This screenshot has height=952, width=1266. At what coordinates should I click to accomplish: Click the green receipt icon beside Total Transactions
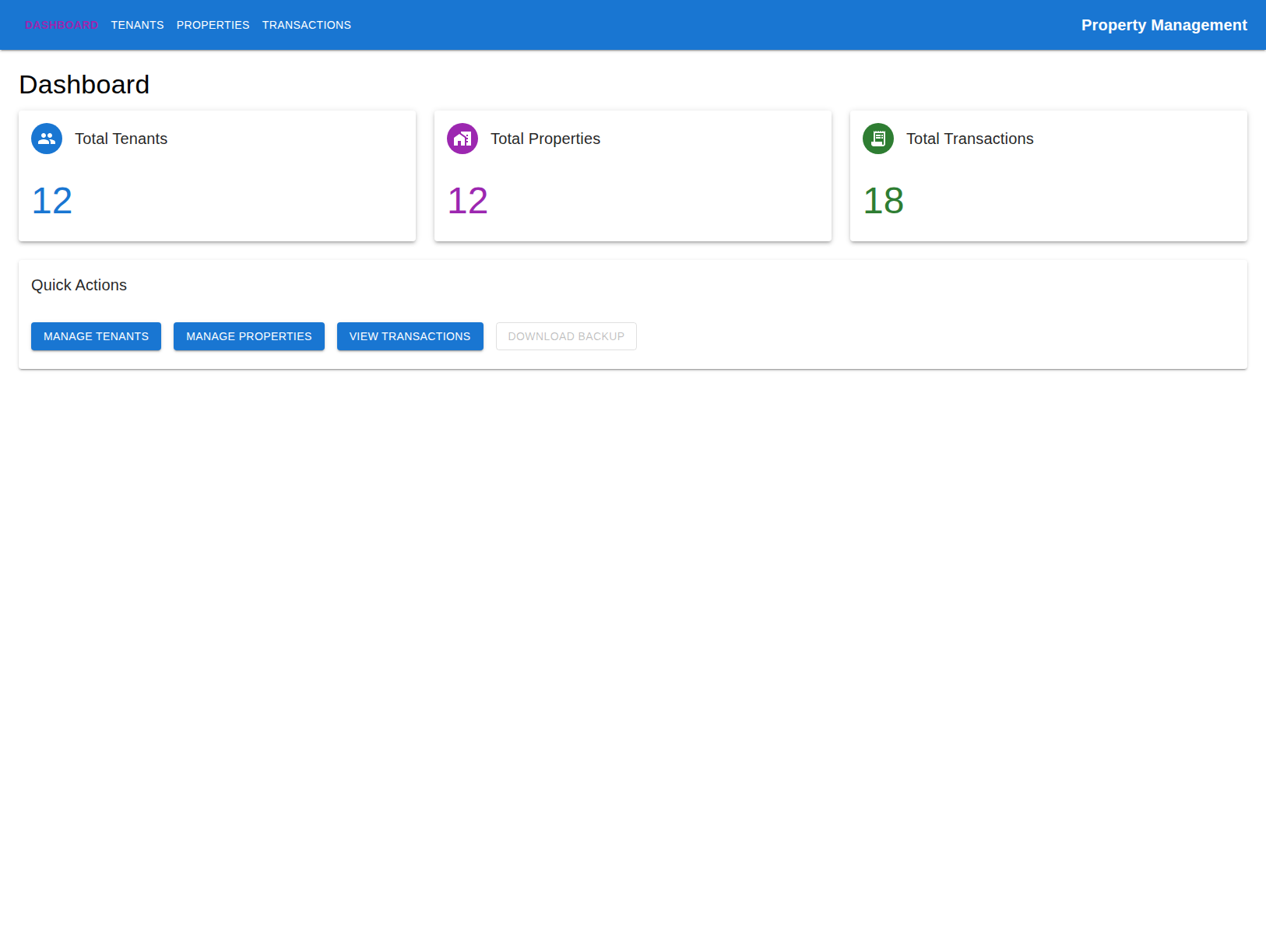click(877, 139)
